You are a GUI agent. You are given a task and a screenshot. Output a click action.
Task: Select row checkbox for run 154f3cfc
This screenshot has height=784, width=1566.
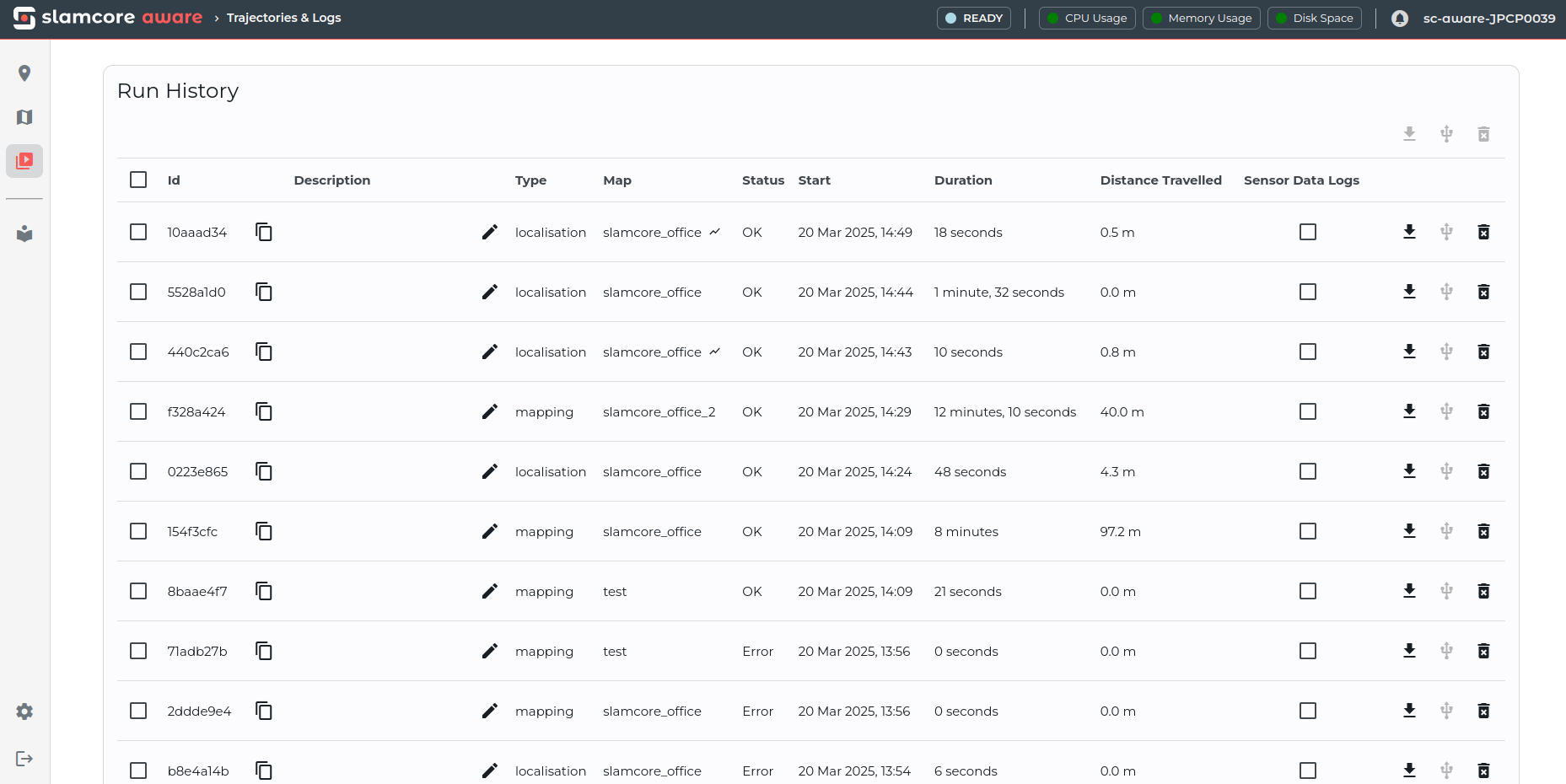point(138,531)
